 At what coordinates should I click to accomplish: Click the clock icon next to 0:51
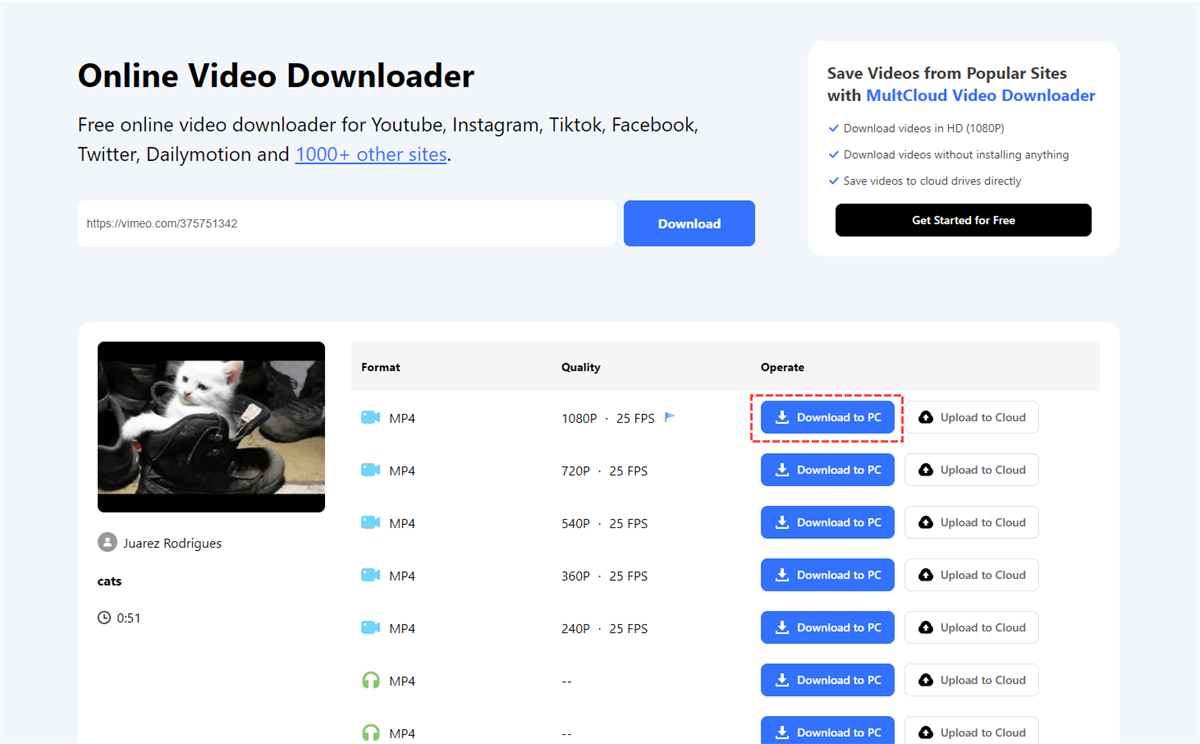104,618
